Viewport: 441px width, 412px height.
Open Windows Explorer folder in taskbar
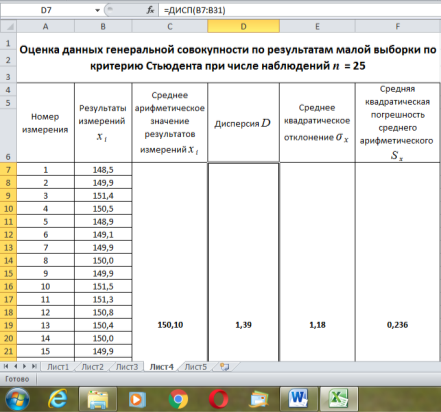pos(98,399)
